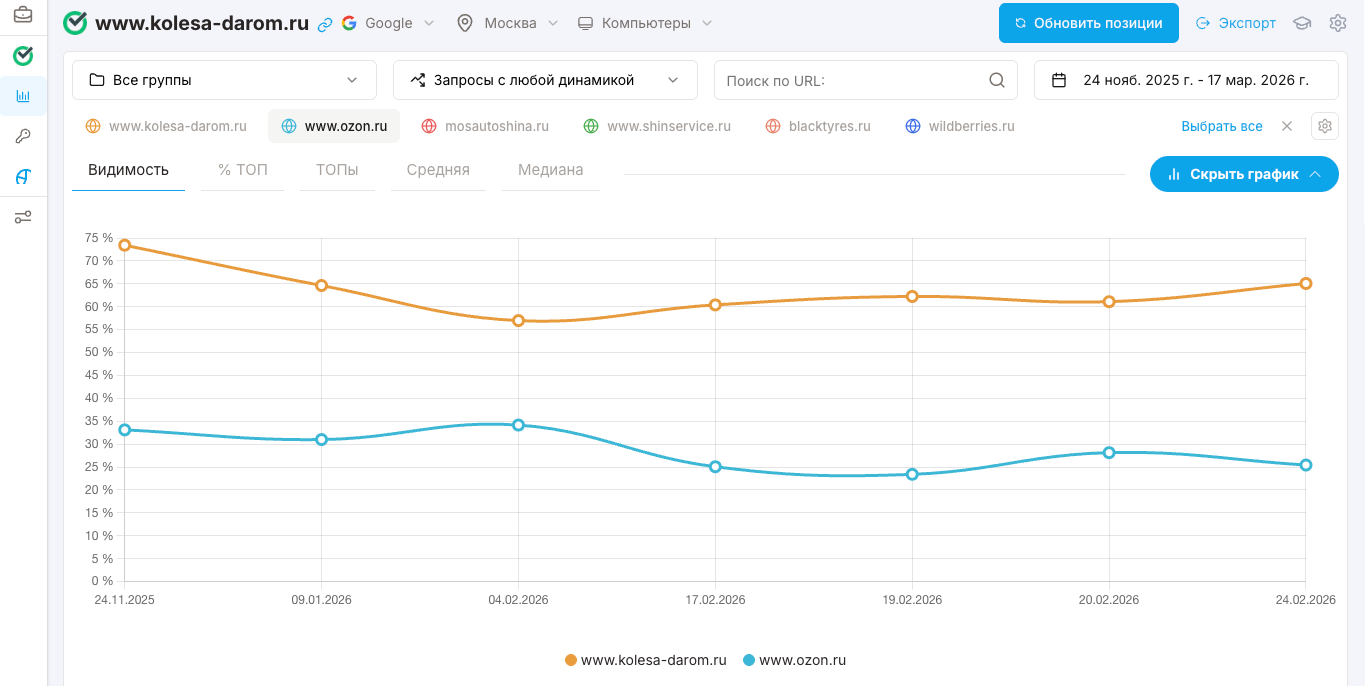Toggle mosautoshina.ru competitor on chart
1365x686 pixels.
(x=485, y=126)
